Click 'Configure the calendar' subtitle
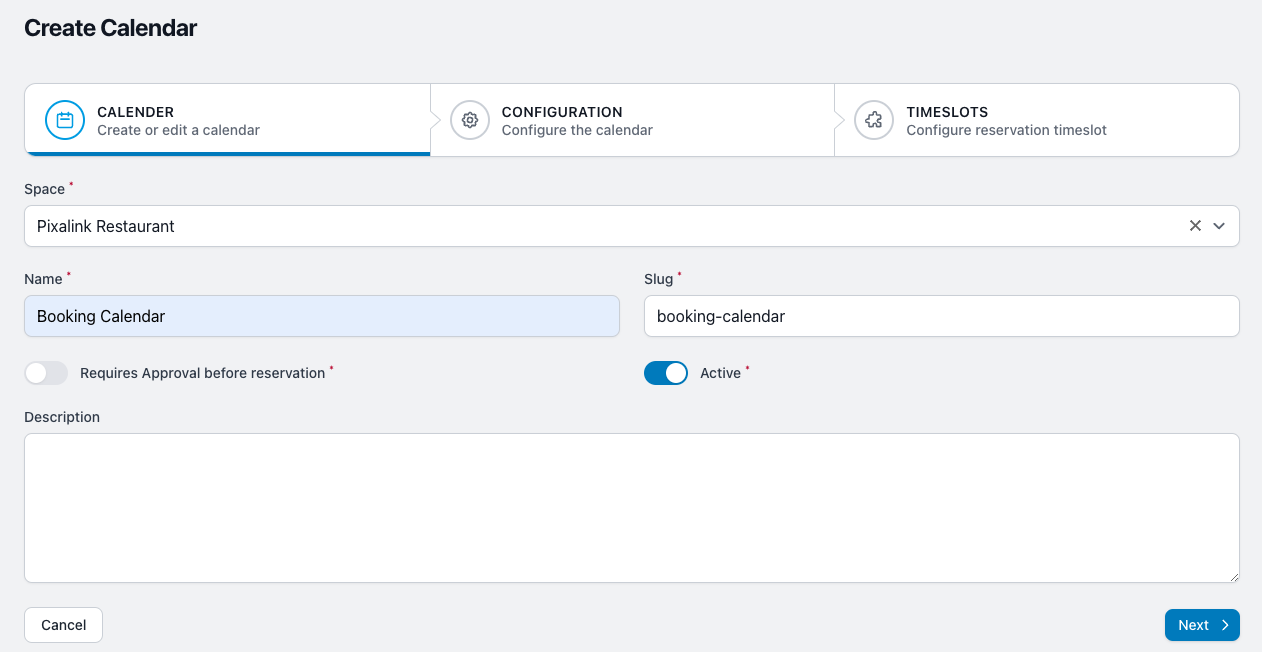 577,130
